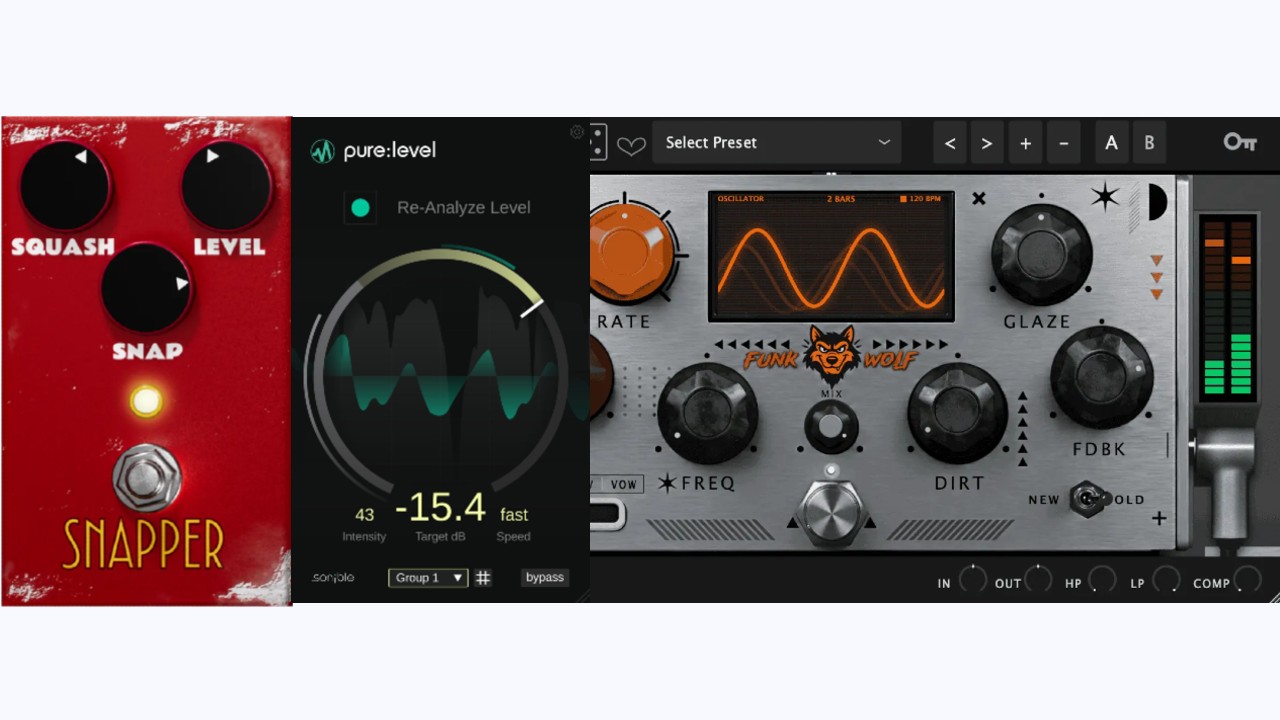
Task: Open the Group 1 dropdown
Action: [428, 577]
